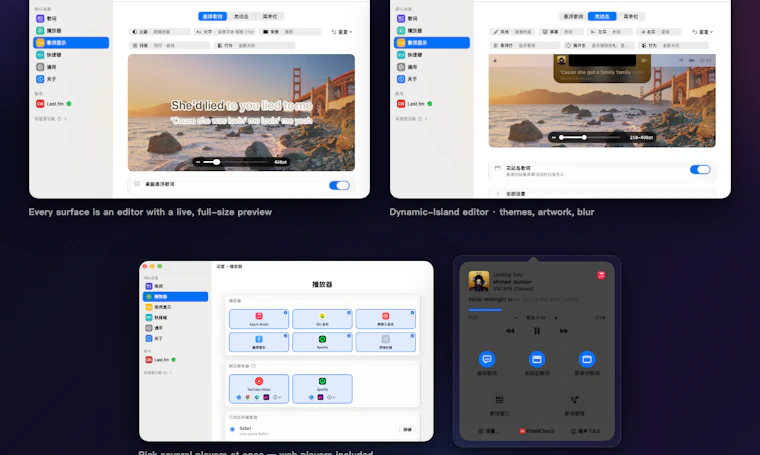Select 灵动岛 tab in Dynamic Island window
The image size is (760, 455).
(602, 16)
